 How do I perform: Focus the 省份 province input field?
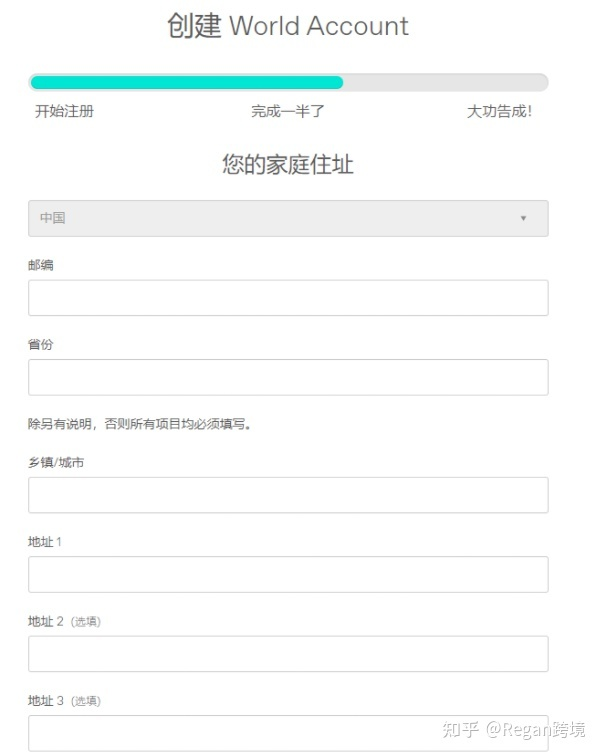[x=288, y=377]
